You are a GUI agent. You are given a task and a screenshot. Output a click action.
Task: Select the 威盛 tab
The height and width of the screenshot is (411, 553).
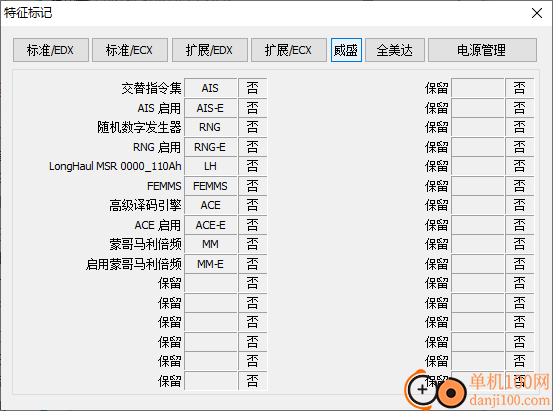tap(346, 50)
